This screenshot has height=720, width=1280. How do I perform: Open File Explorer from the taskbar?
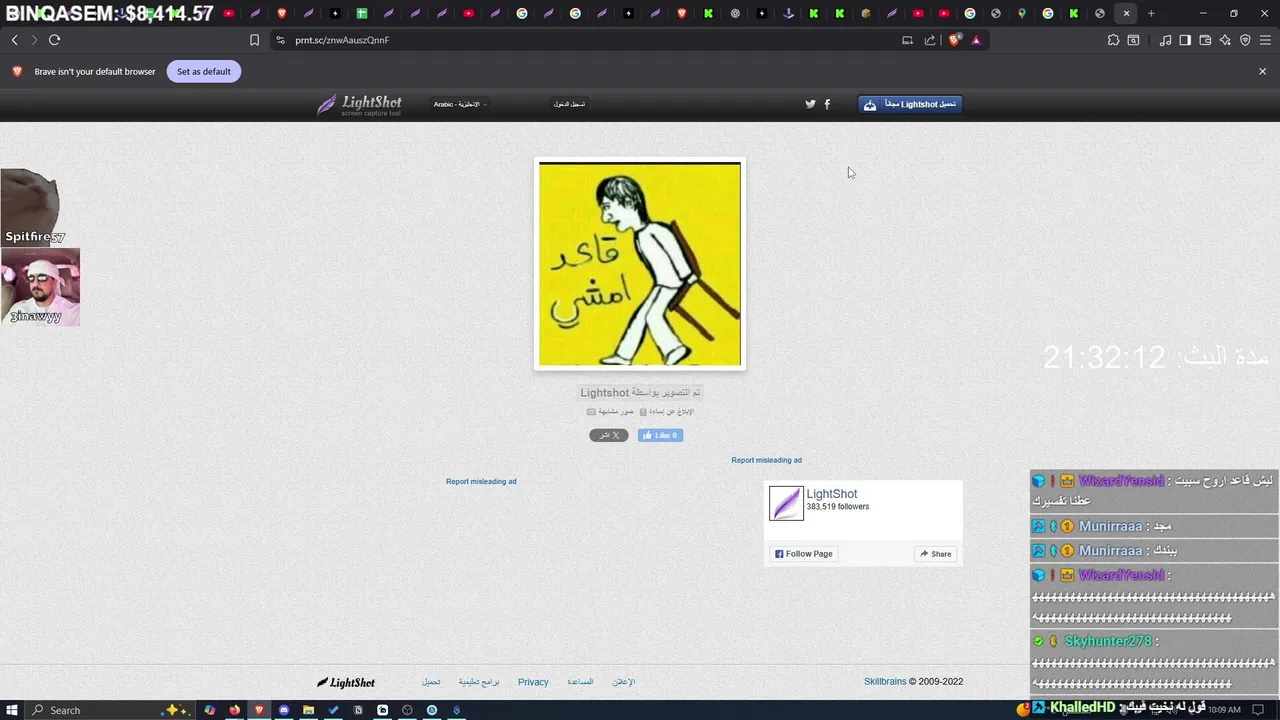coord(308,710)
